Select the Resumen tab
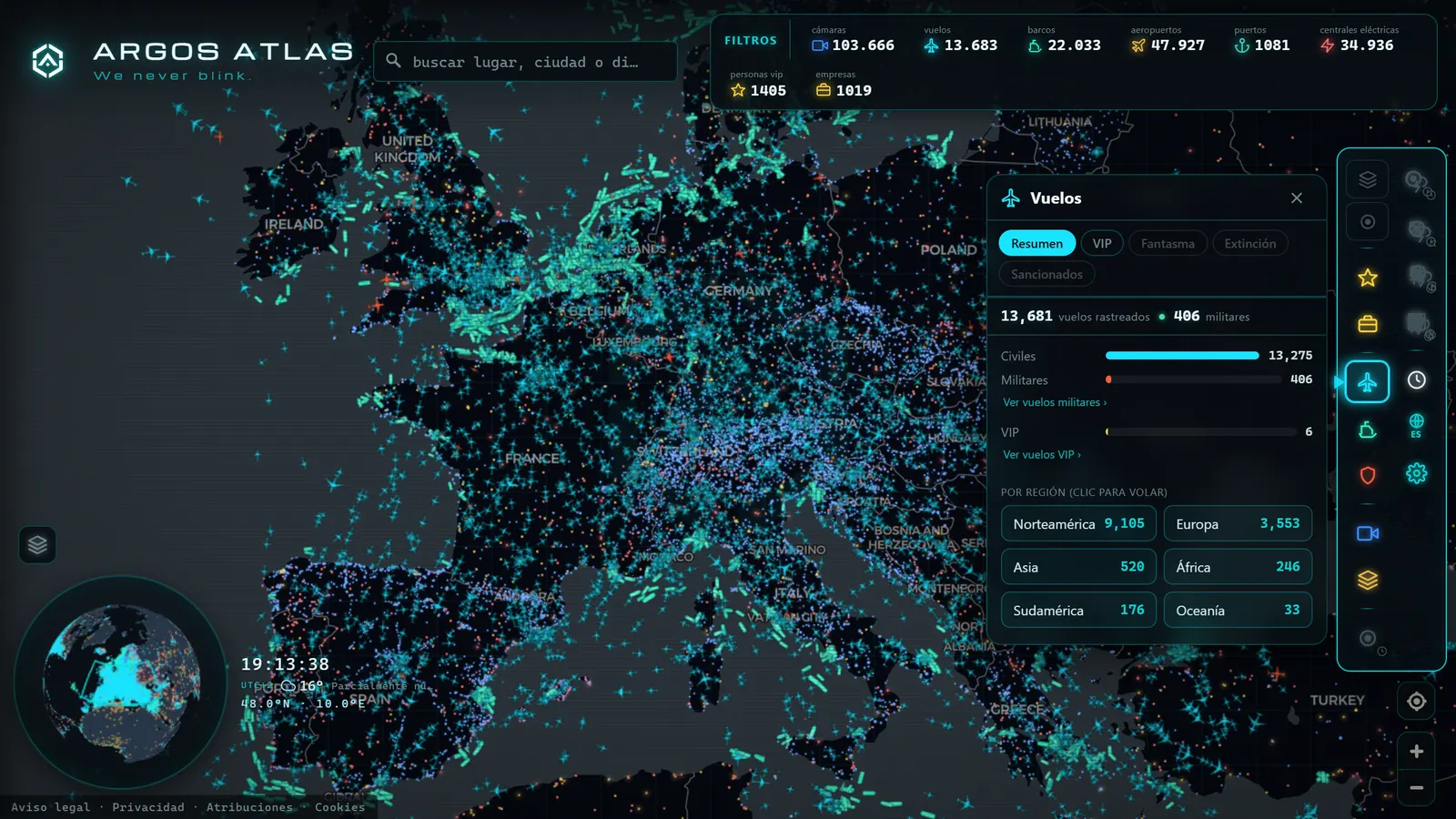This screenshot has width=1456, height=819. click(x=1036, y=244)
